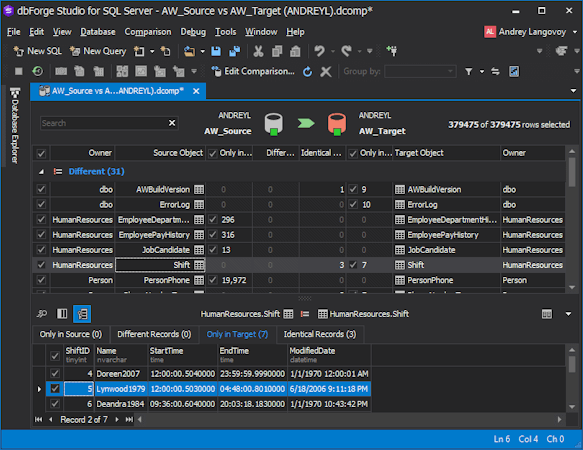This screenshot has width=583, height=450.
Task: Switch to Identical Records (3) tab
Action: click(320, 334)
